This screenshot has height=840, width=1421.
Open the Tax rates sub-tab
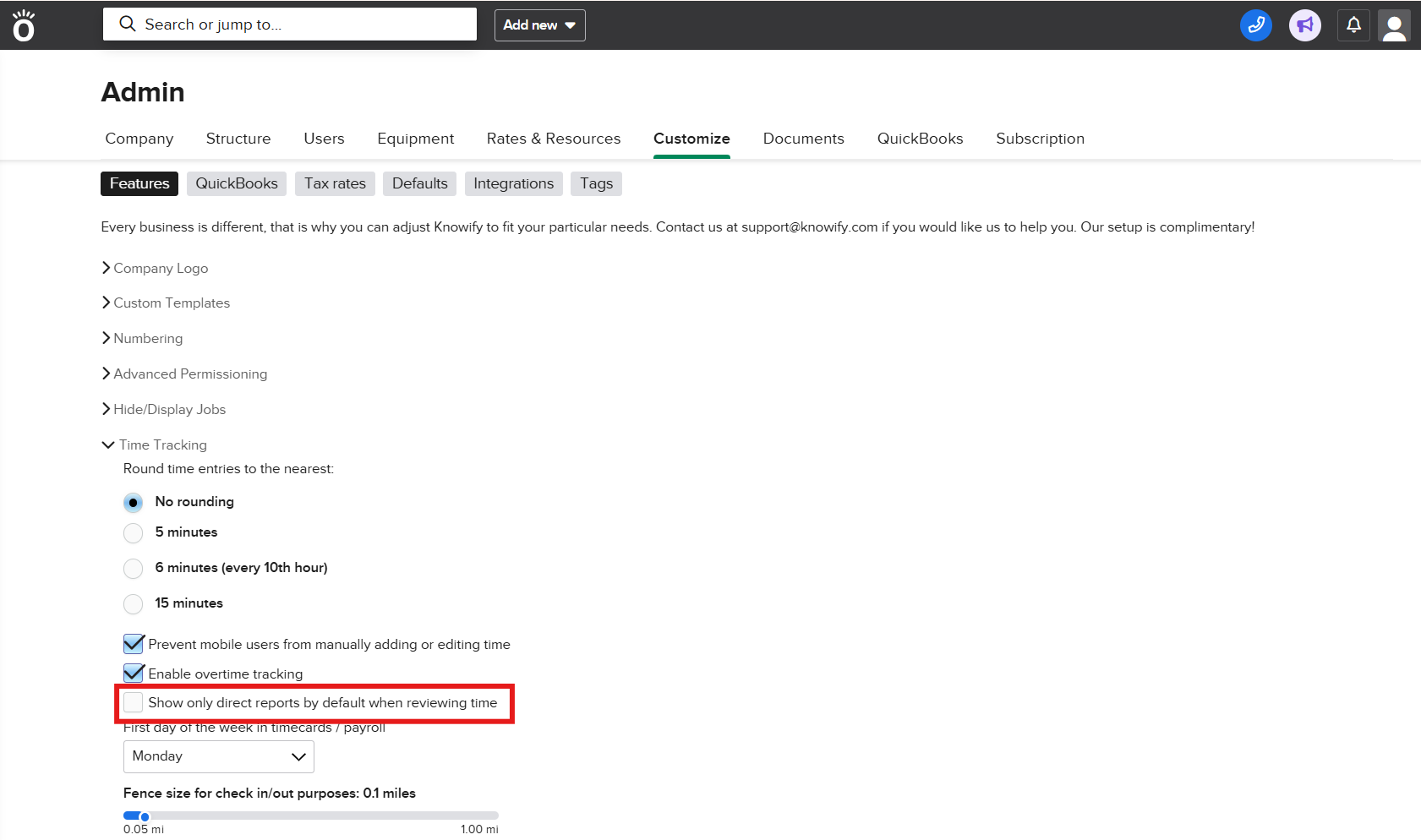pyautogui.click(x=335, y=183)
